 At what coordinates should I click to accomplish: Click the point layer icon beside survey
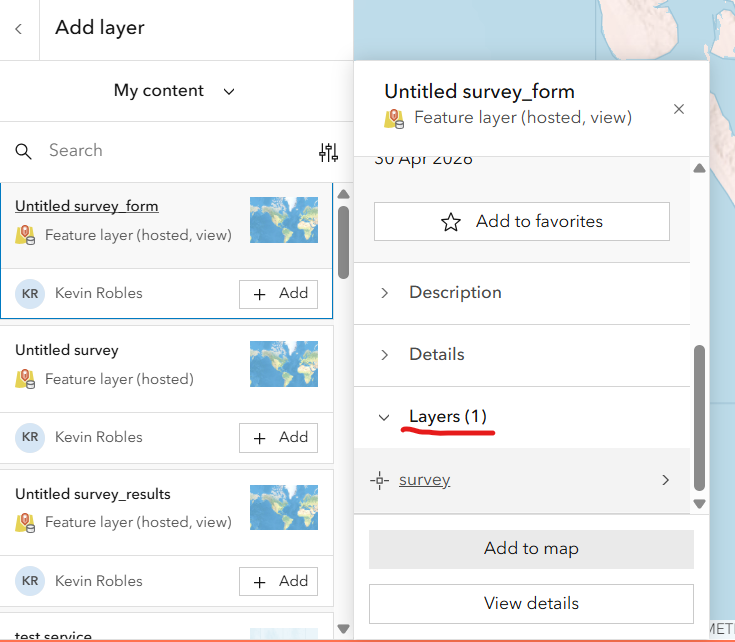tap(379, 480)
